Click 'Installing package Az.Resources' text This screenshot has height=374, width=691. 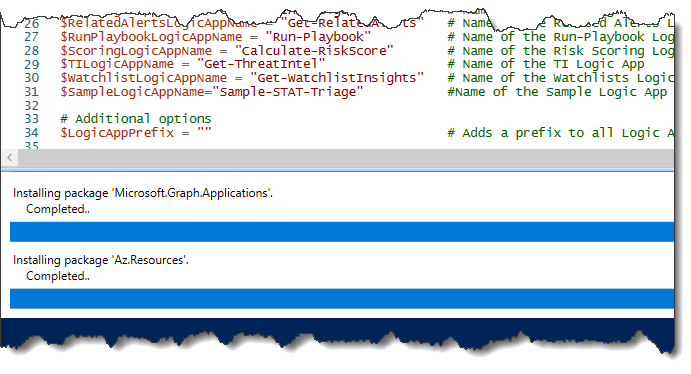100,260
